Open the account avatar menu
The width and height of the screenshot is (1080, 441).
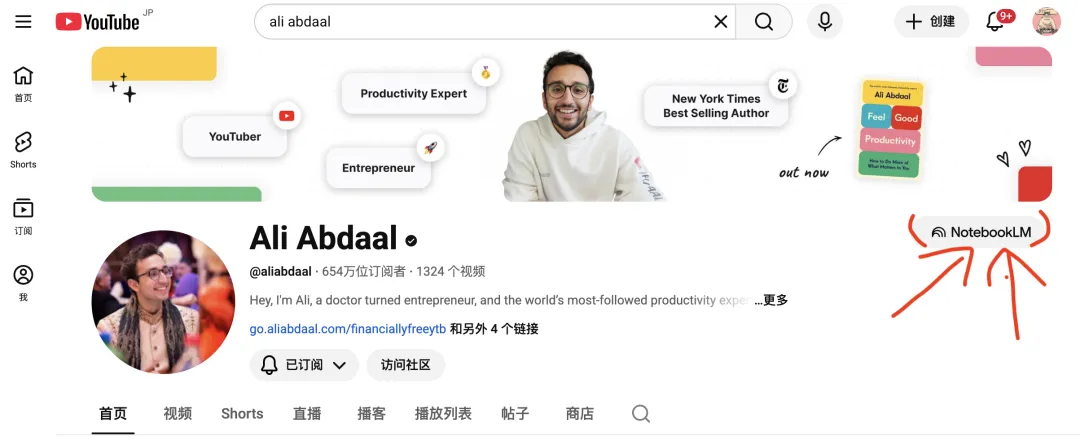pyautogui.click(x=1046, y=21)
